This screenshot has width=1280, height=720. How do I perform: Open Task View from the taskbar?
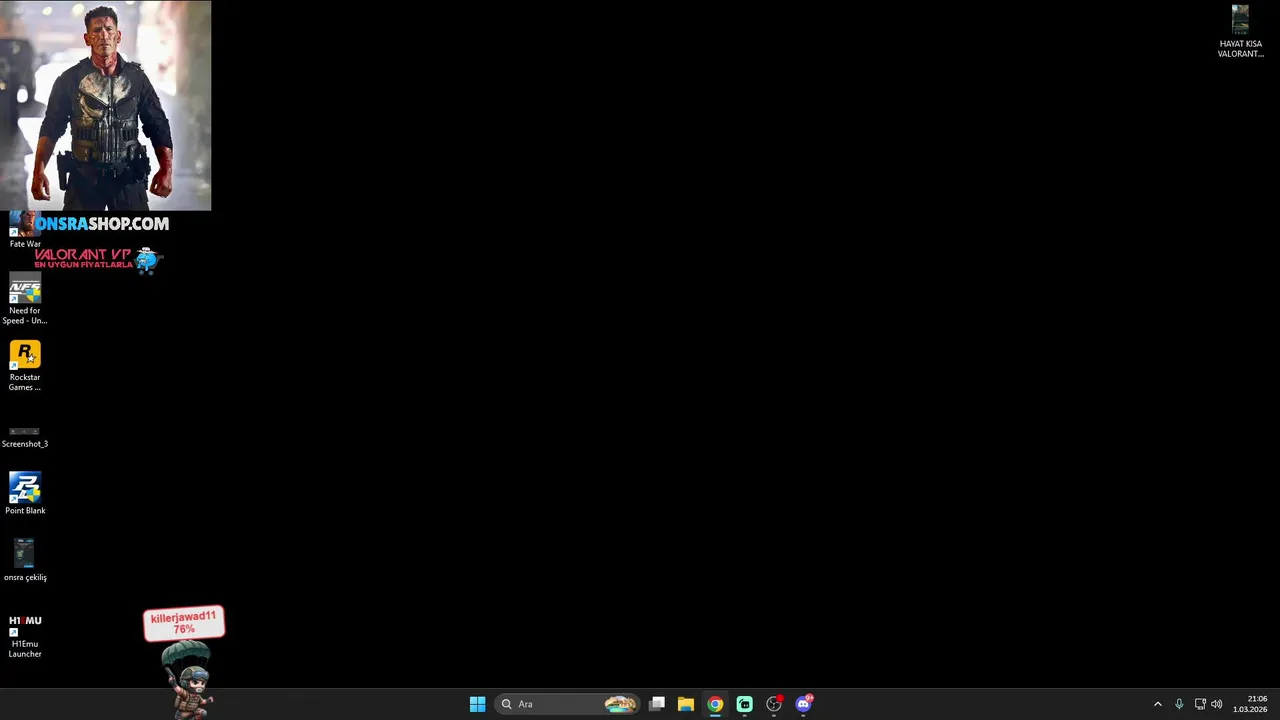[x=657, y=704]
